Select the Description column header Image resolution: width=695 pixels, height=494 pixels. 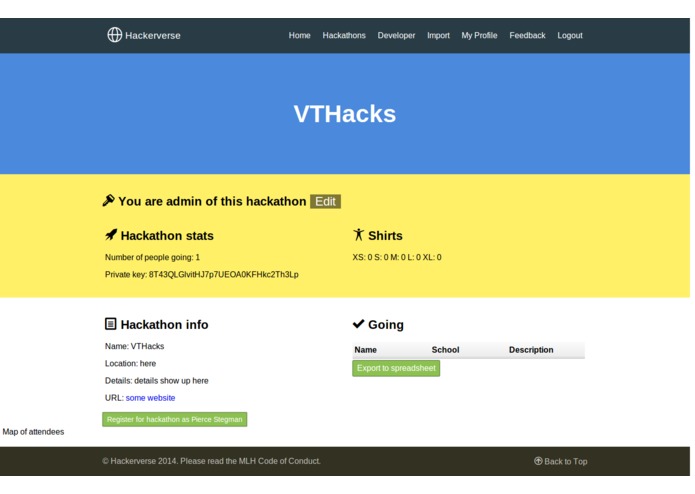(531, 350)
